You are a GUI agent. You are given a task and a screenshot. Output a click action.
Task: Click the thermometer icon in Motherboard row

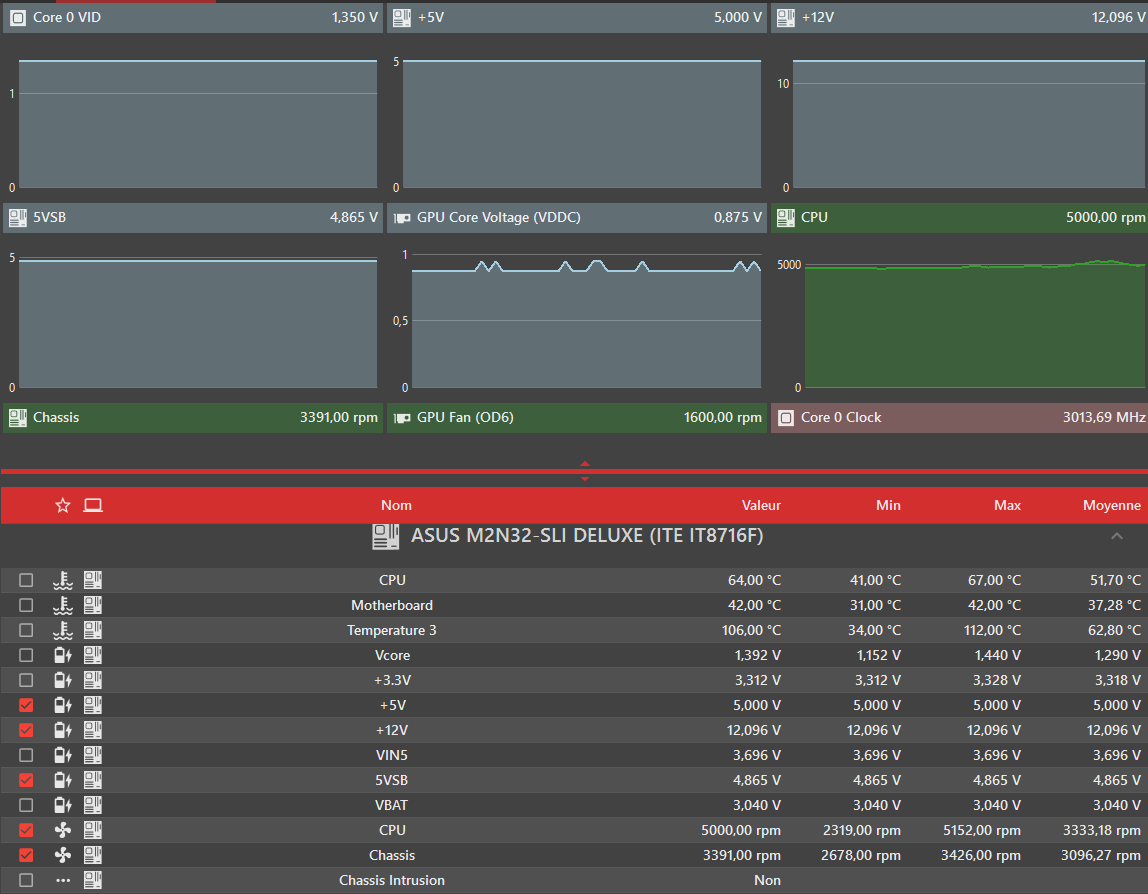63,606
